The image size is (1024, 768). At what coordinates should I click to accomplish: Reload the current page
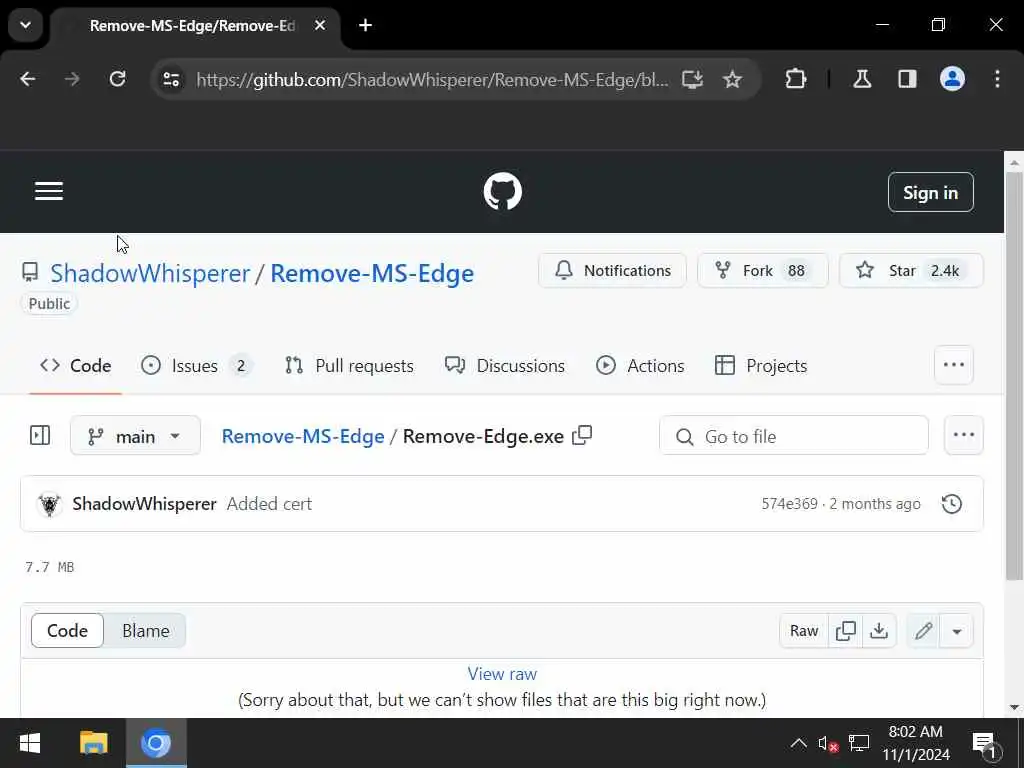(117, 79)
